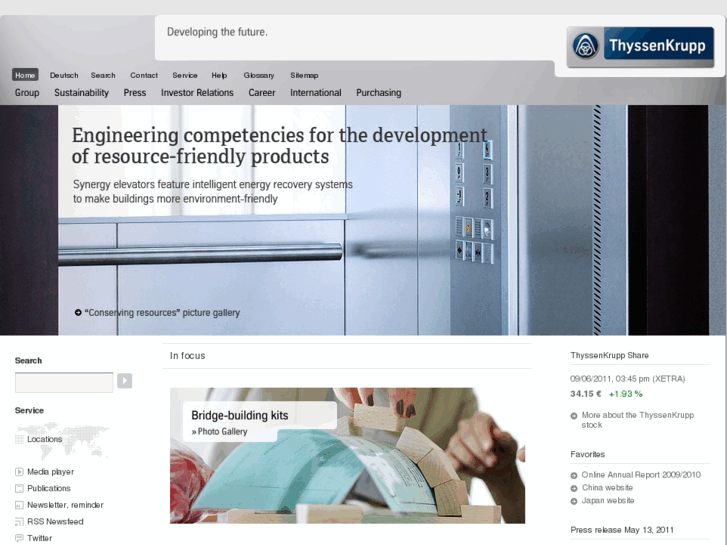Open the Career section
727x545 pixels.
(262, 93)
